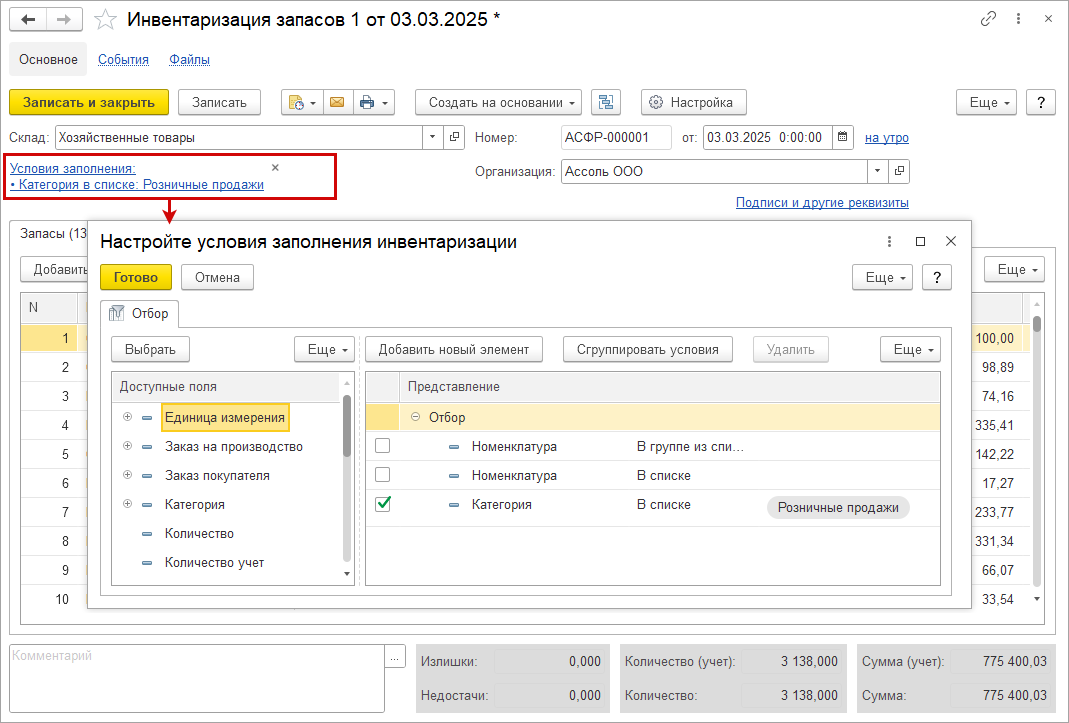Go back with the left arrow button
This screenshot has height=723, width=1069.
coord(28,20)
